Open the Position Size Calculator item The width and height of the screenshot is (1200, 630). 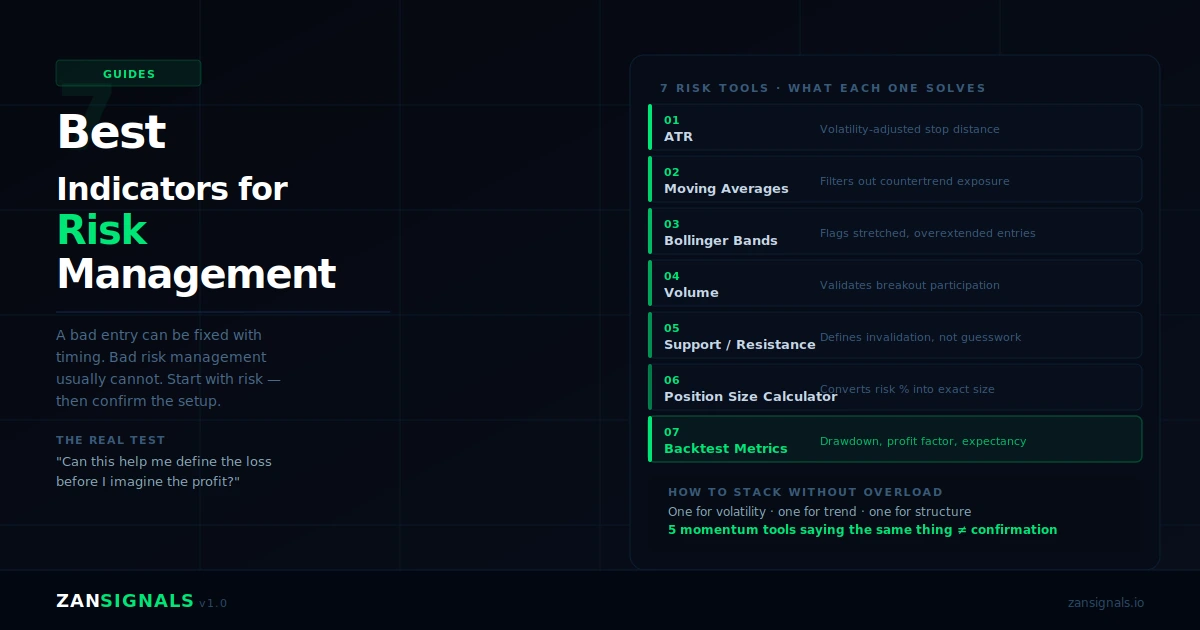point(895,387)
